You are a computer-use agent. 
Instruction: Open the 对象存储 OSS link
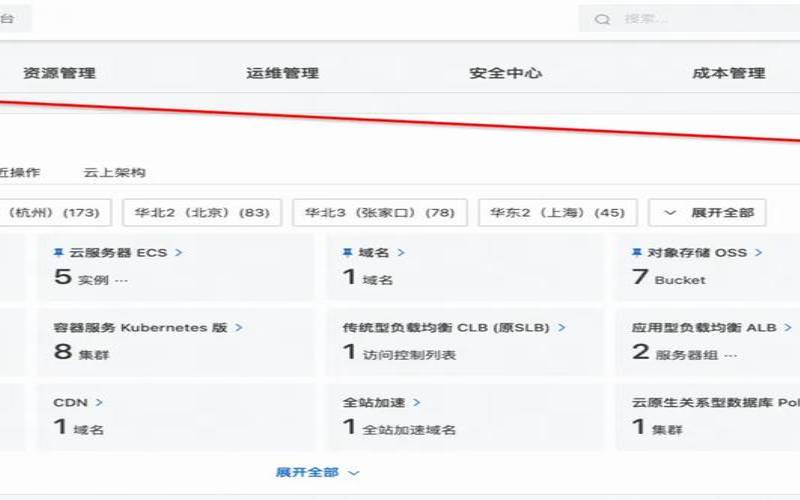tap(697, 253)
